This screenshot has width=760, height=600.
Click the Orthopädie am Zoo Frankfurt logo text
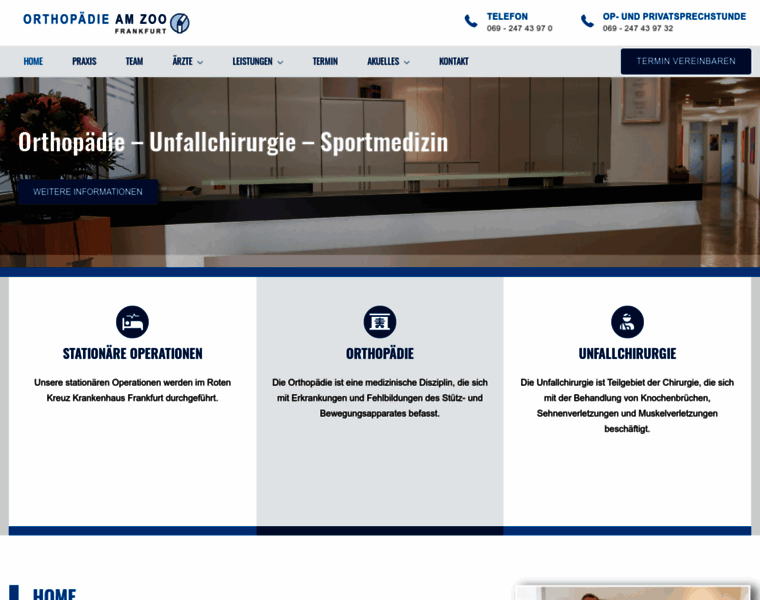(x=95, y=23)
